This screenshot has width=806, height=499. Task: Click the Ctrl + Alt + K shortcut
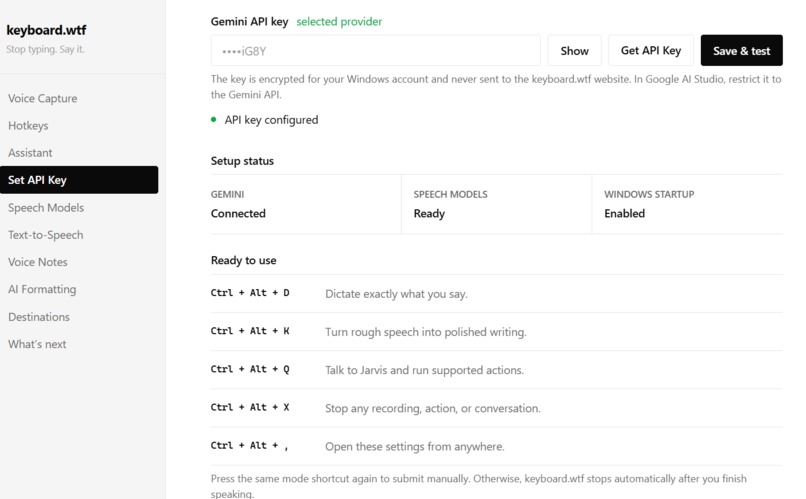(250, 331)
